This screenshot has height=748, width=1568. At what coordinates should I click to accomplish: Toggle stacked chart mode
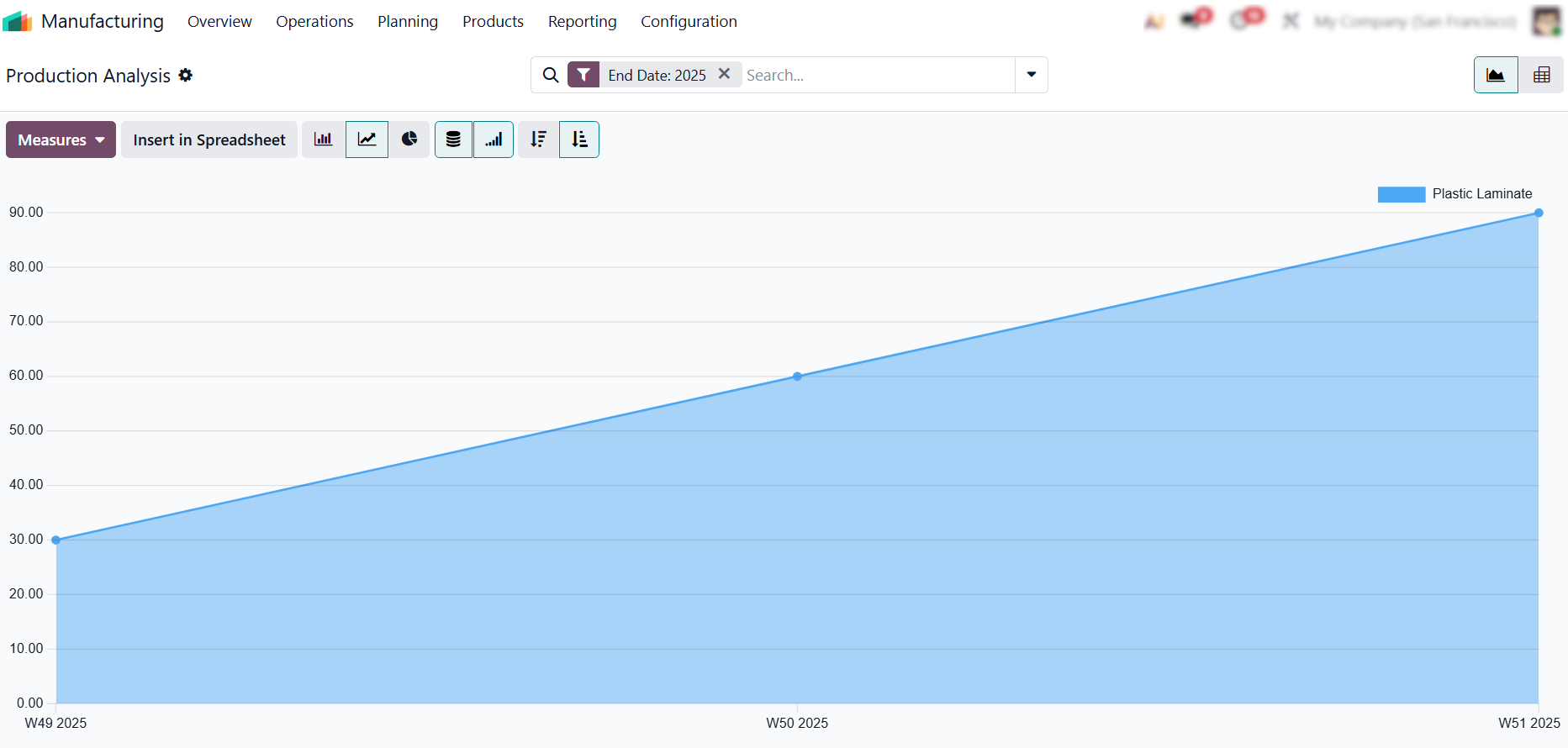pyautogui.click(x=453, y=140)
